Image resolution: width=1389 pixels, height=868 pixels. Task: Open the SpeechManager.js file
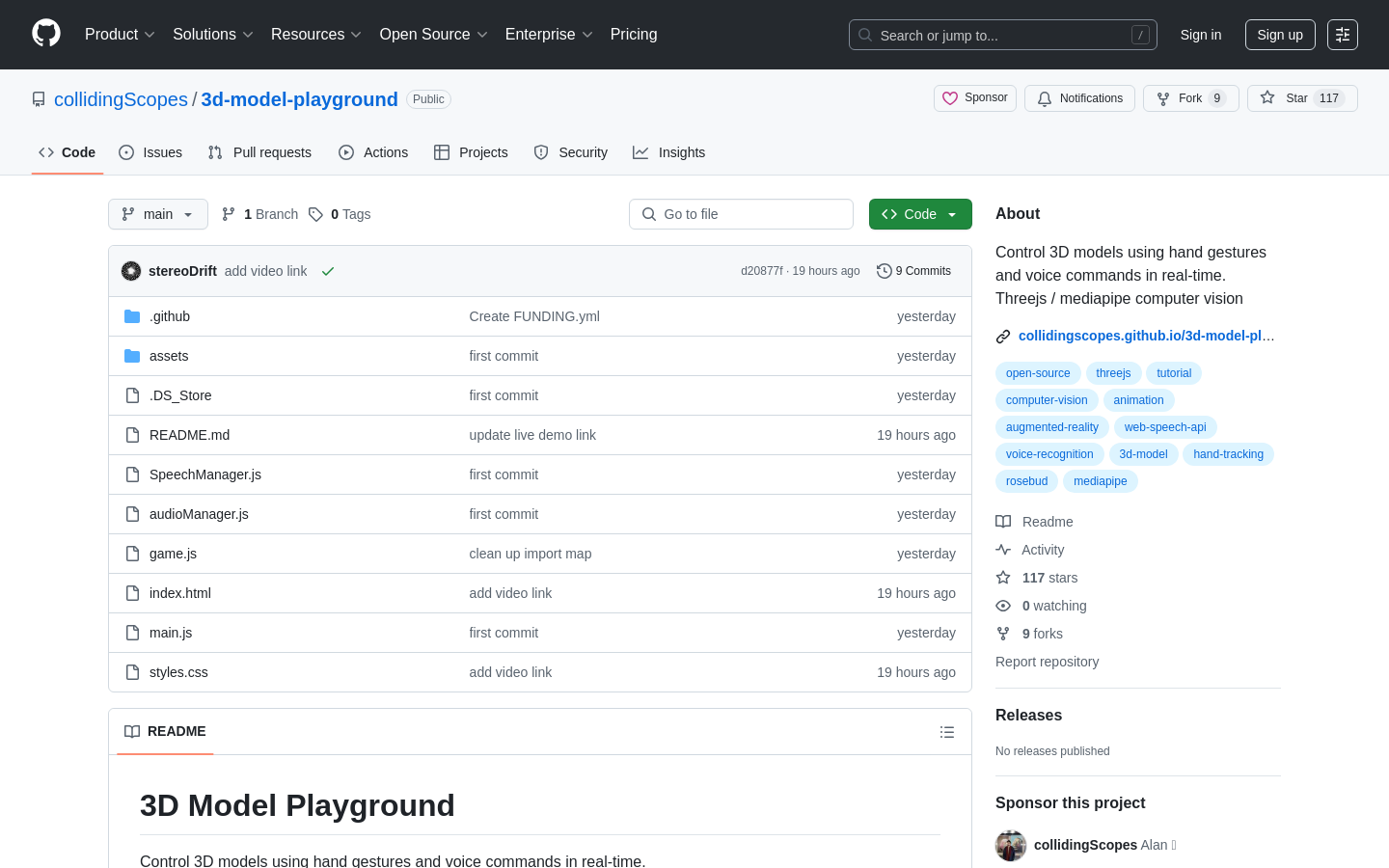pyautogui.click(x=205, y=475)
